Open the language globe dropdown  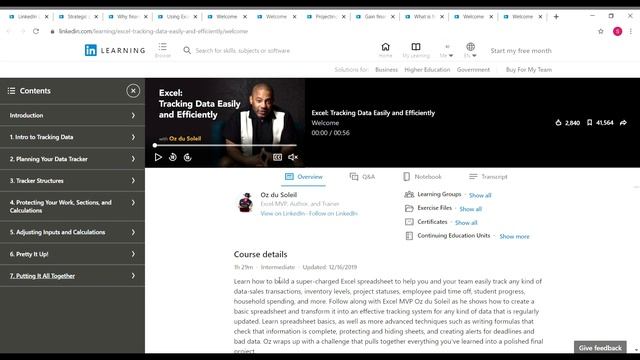tap(470, 50)
